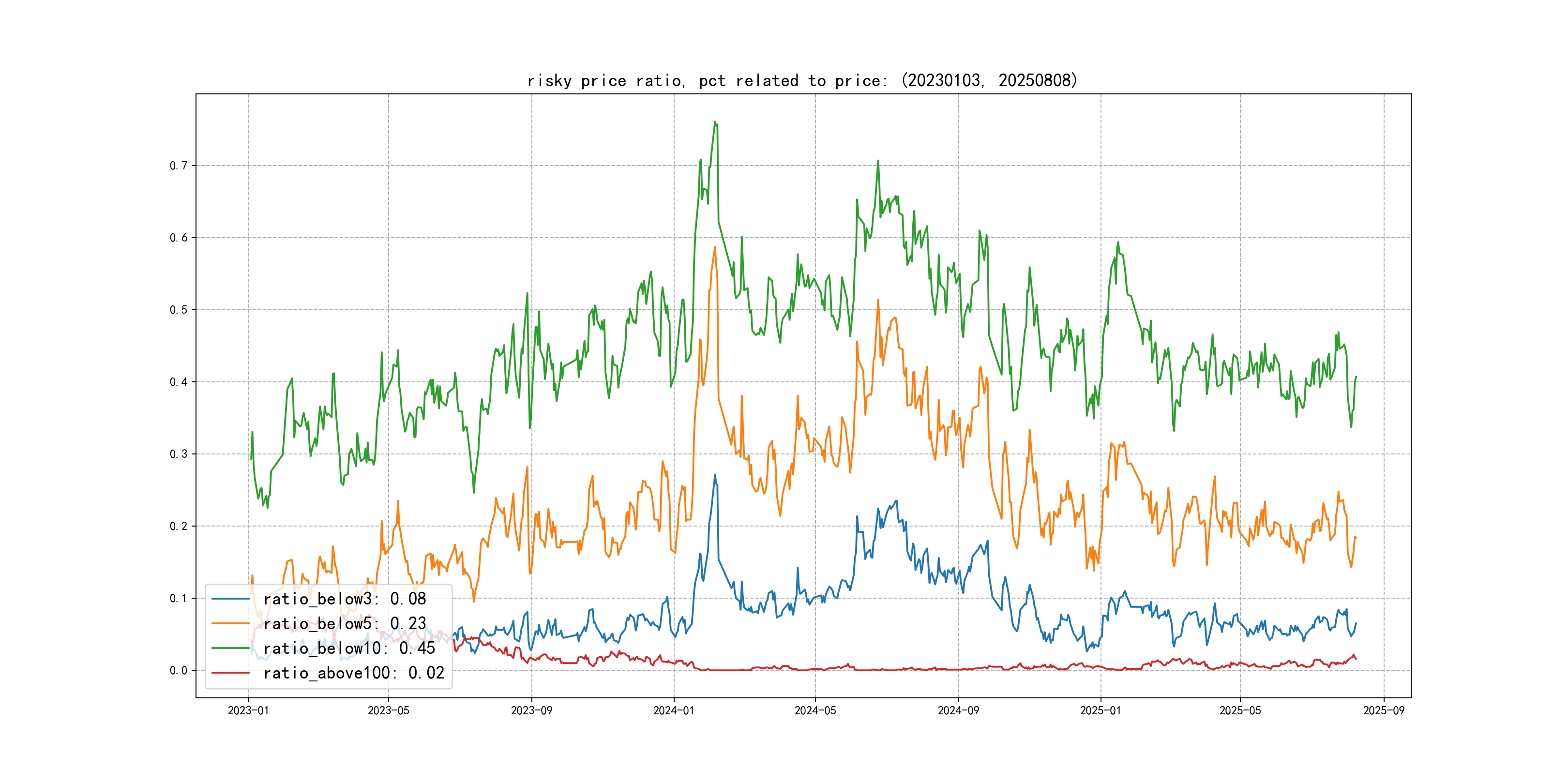The height and width of the screenshot is (784, 1568).
Task: Click the 2023-01 x-axis tick label
Action: (x=248, y=710)
